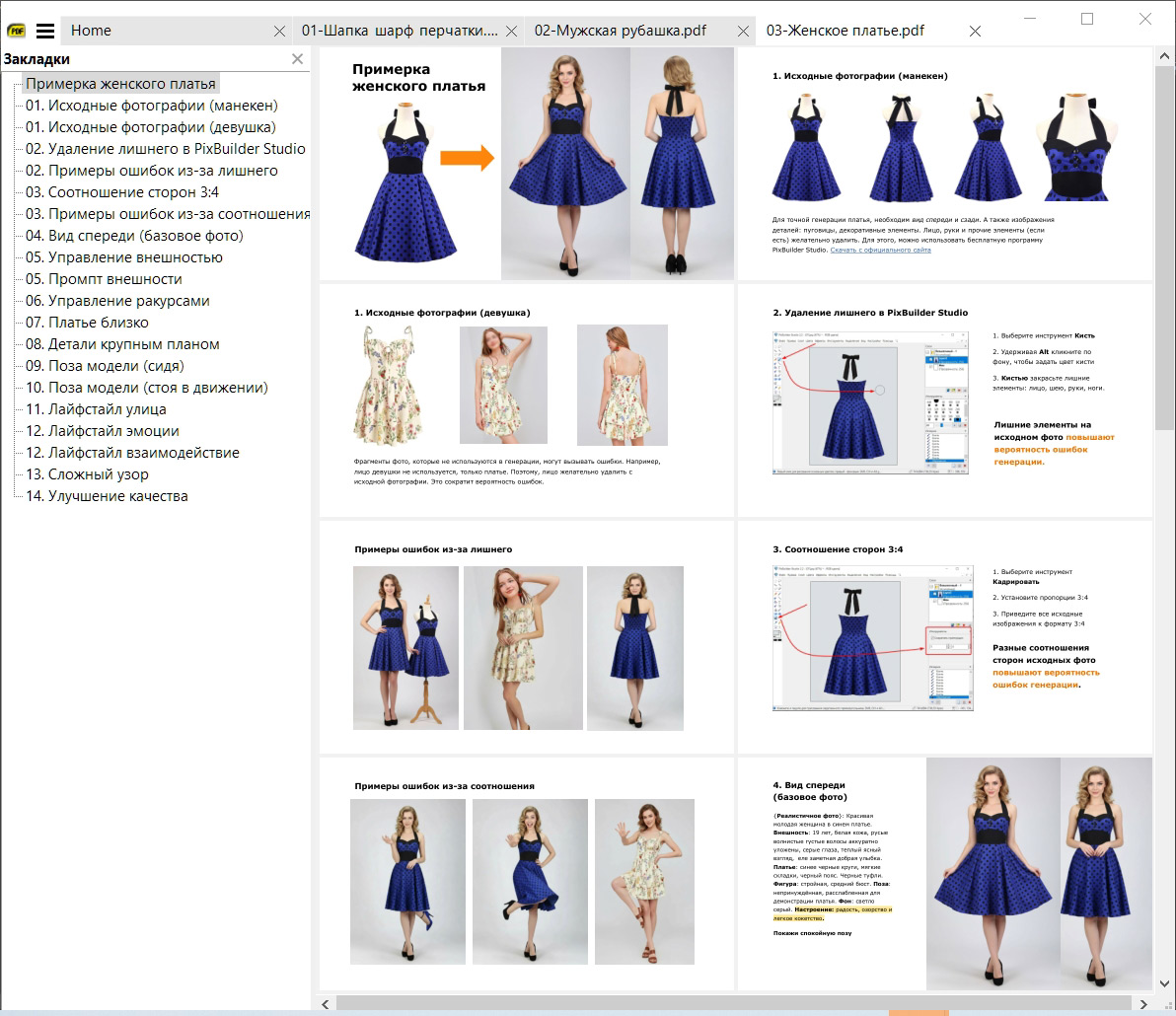Jump to bookmark 03. Соотношение сторон 3:4

[121, 192]
